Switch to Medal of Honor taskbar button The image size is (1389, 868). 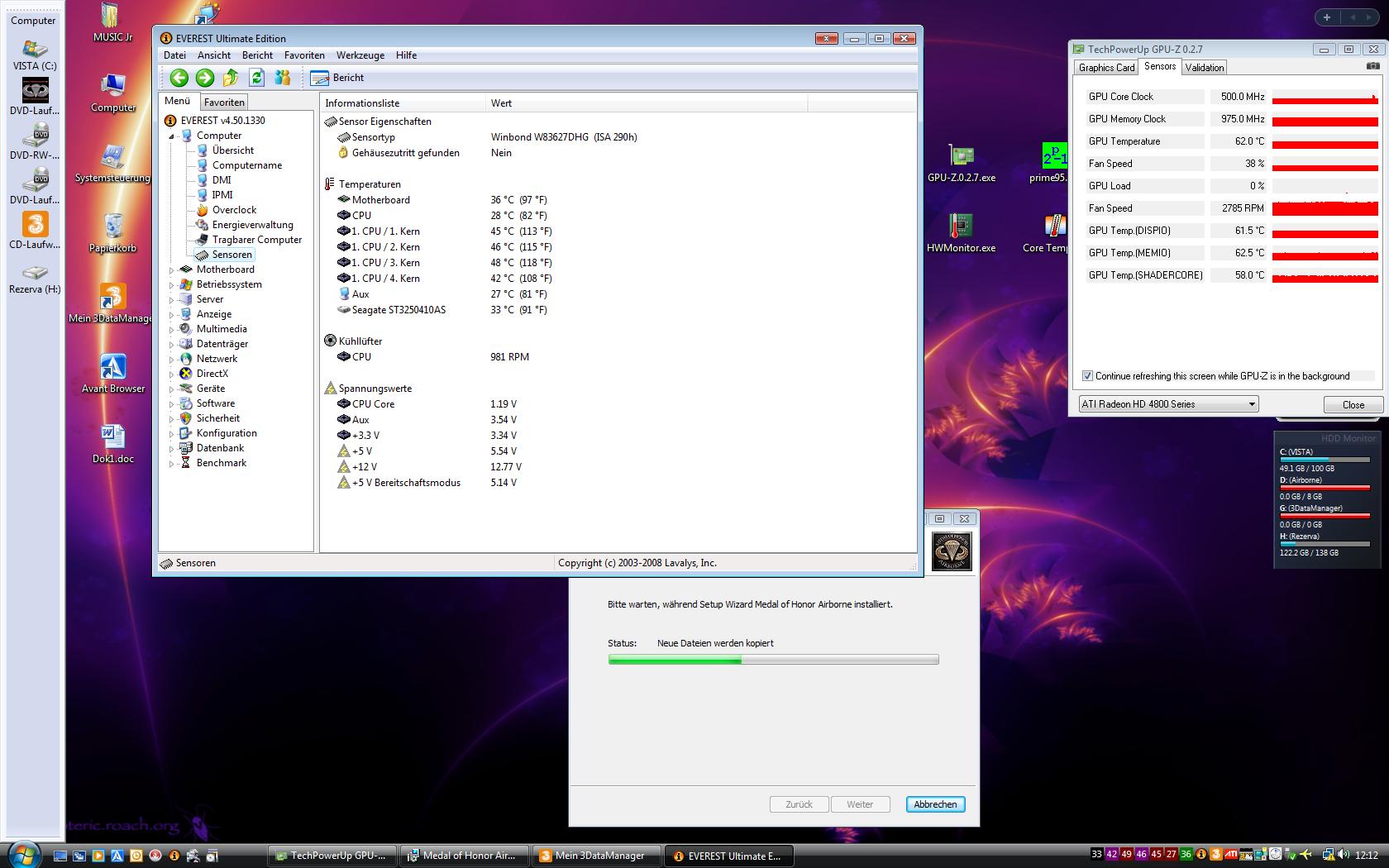click(x=465, y=856)
